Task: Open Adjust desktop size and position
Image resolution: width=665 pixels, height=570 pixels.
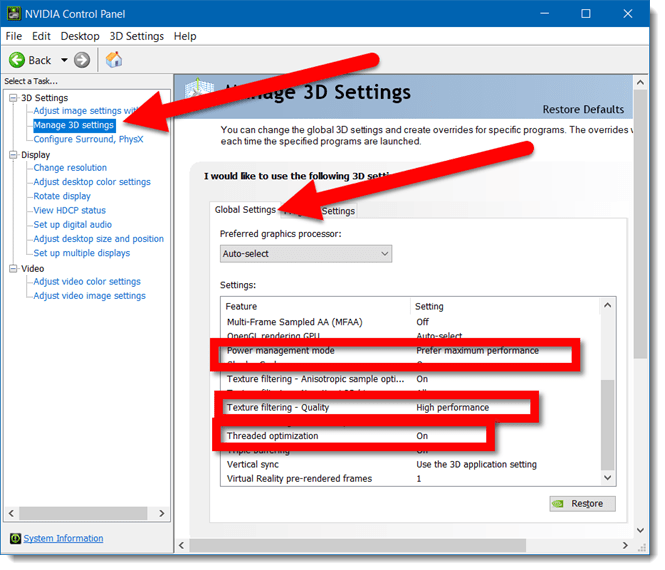Action: (98, 239)
